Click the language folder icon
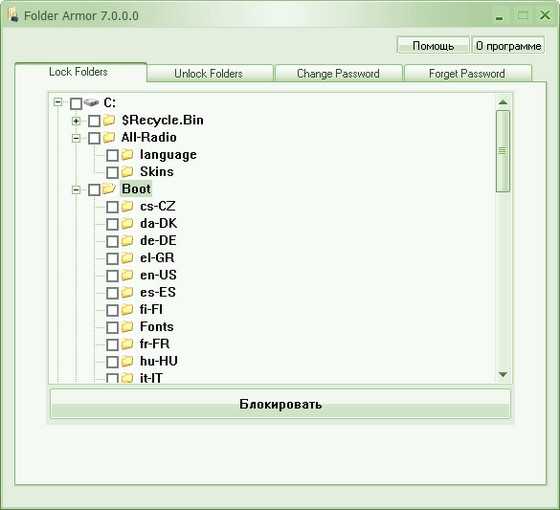Viewport: 560px width, 510px height. click(127, 155)
